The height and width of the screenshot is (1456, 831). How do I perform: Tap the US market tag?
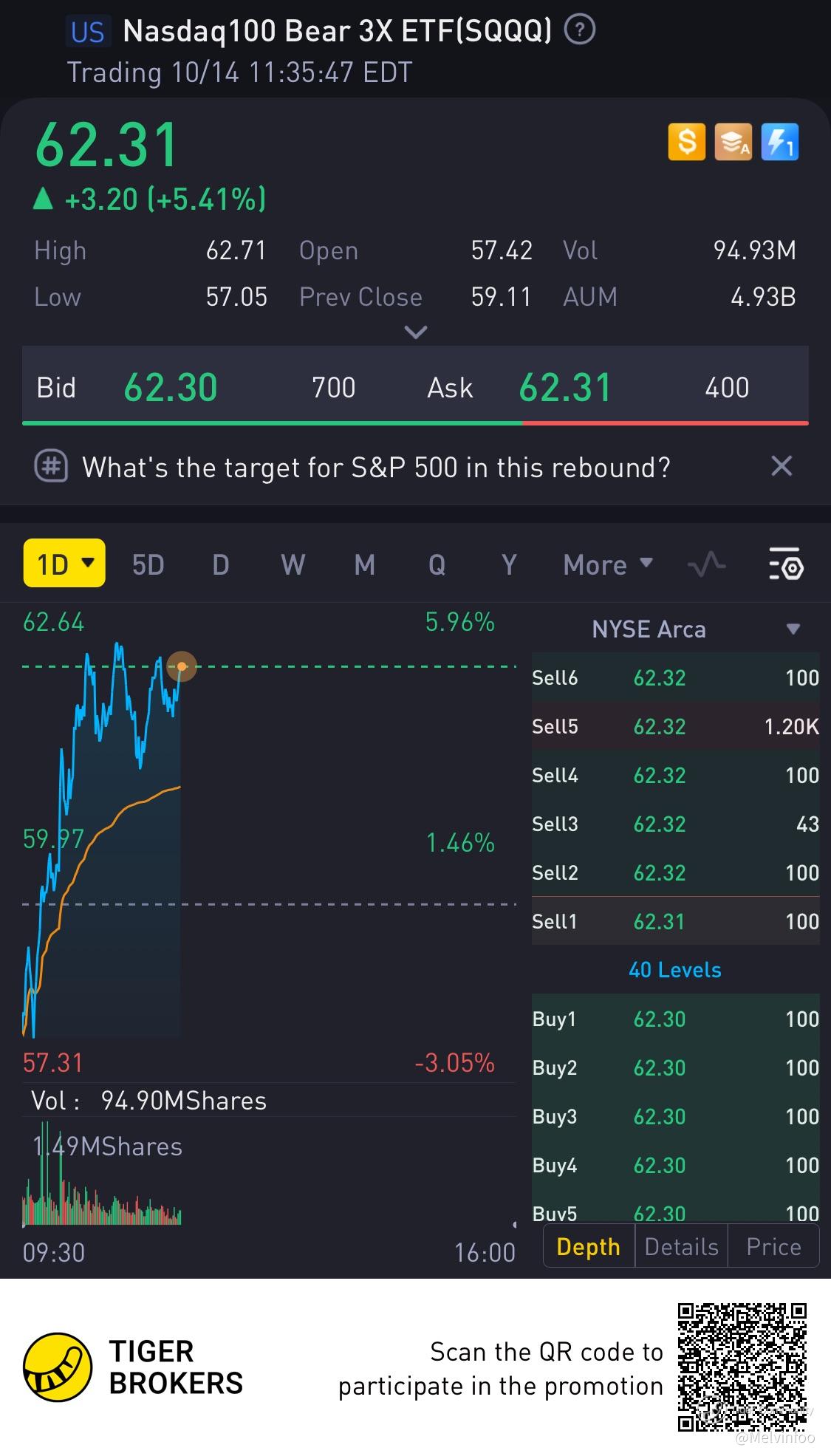[88, 33]
